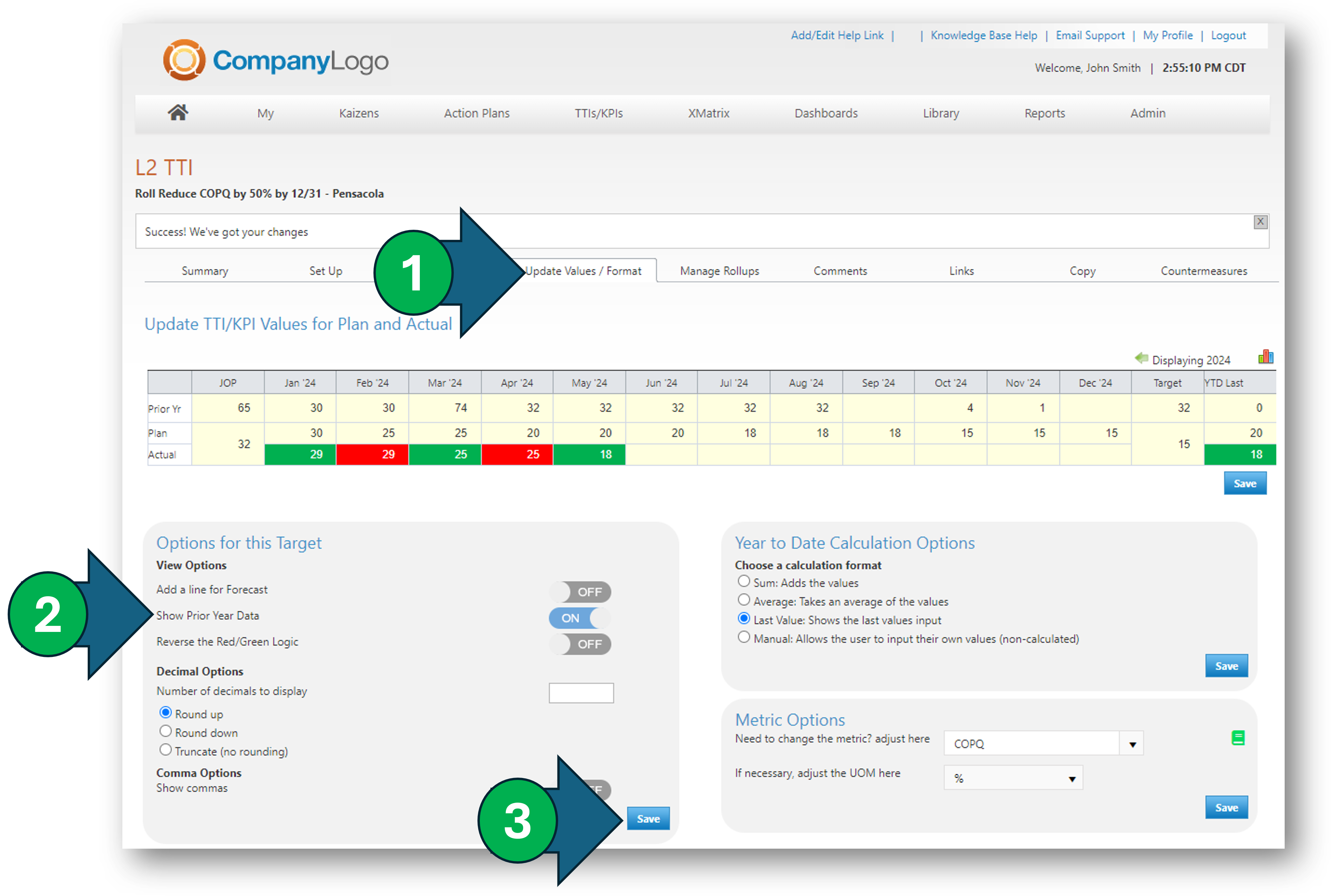Switch to the Manage Rollups tab

[x=719, y=271]
